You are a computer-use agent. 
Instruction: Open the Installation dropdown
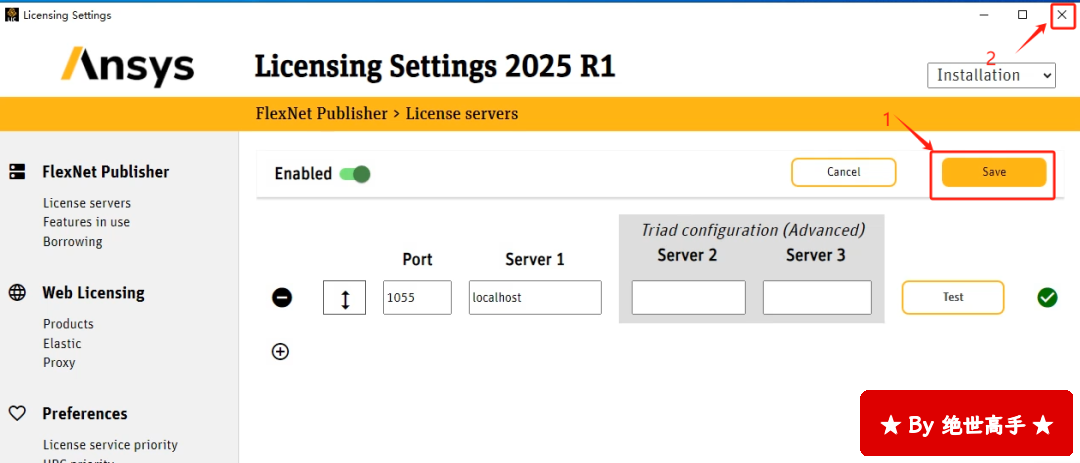(991, 75)
